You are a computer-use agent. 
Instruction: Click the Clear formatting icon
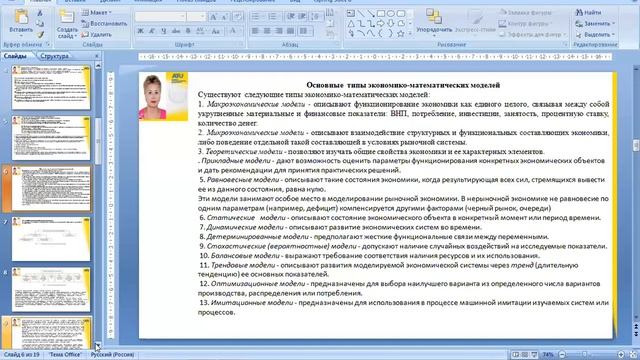point(238,17)
